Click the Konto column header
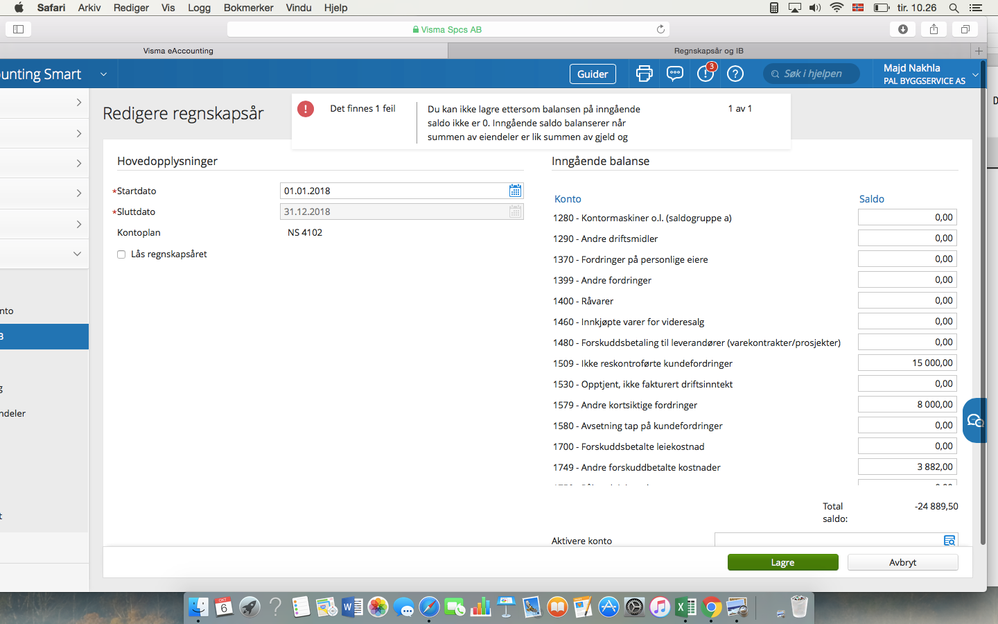Viewport: 998px width, 624px height. (x=568, y=199)
